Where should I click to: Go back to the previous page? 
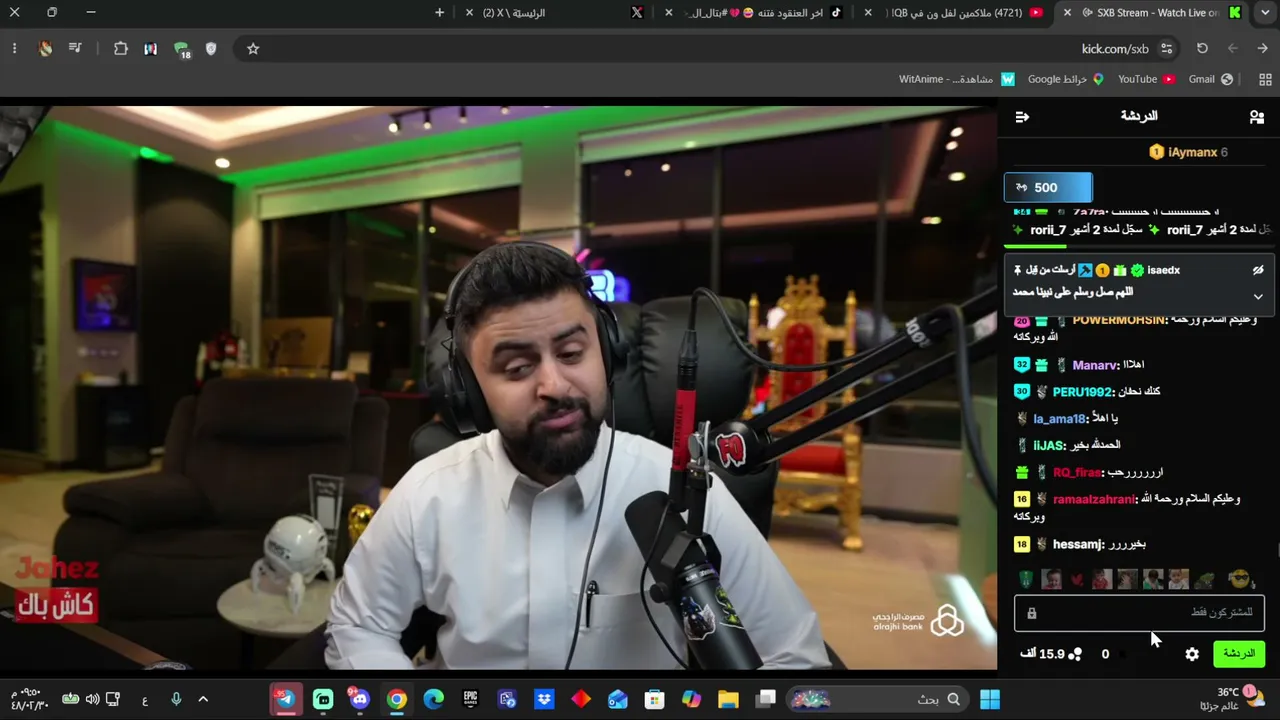click(x=1263, y=49)
